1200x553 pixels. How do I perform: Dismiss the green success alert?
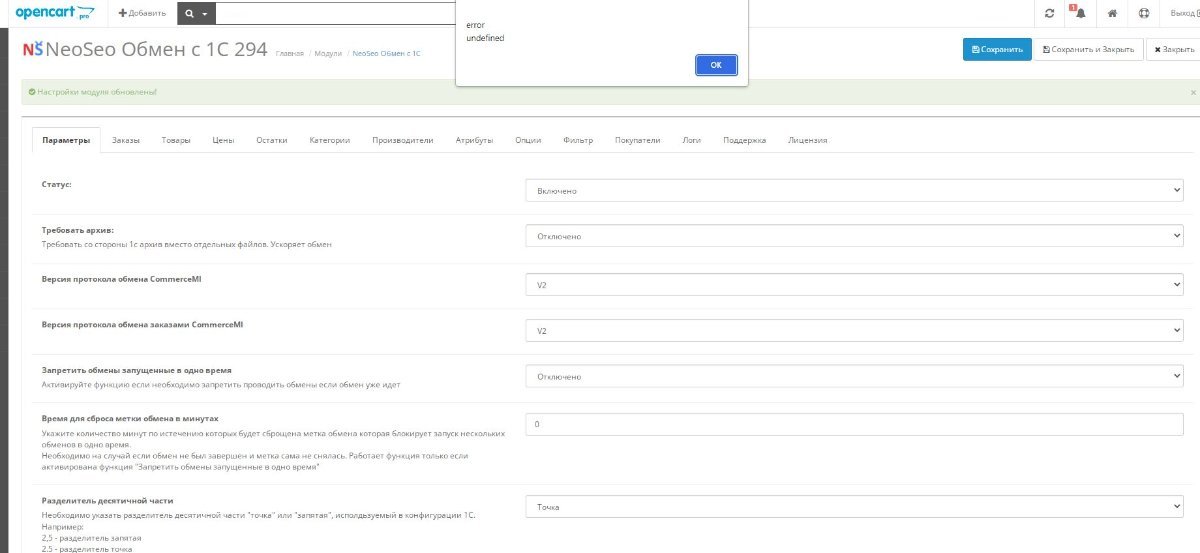[x=1192, y=92]
